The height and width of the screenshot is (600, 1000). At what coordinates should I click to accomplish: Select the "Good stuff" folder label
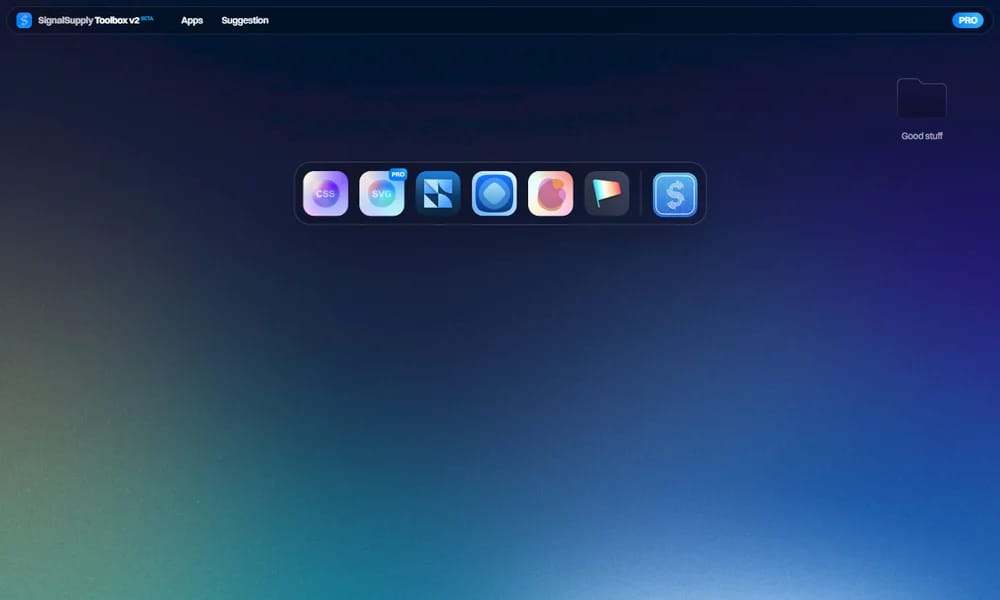point(922,136)
